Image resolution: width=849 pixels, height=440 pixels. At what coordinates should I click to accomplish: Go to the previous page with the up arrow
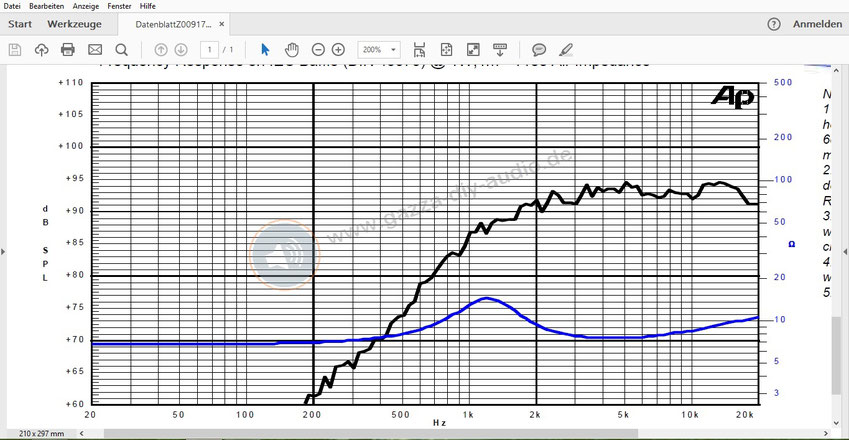(161, 50)
